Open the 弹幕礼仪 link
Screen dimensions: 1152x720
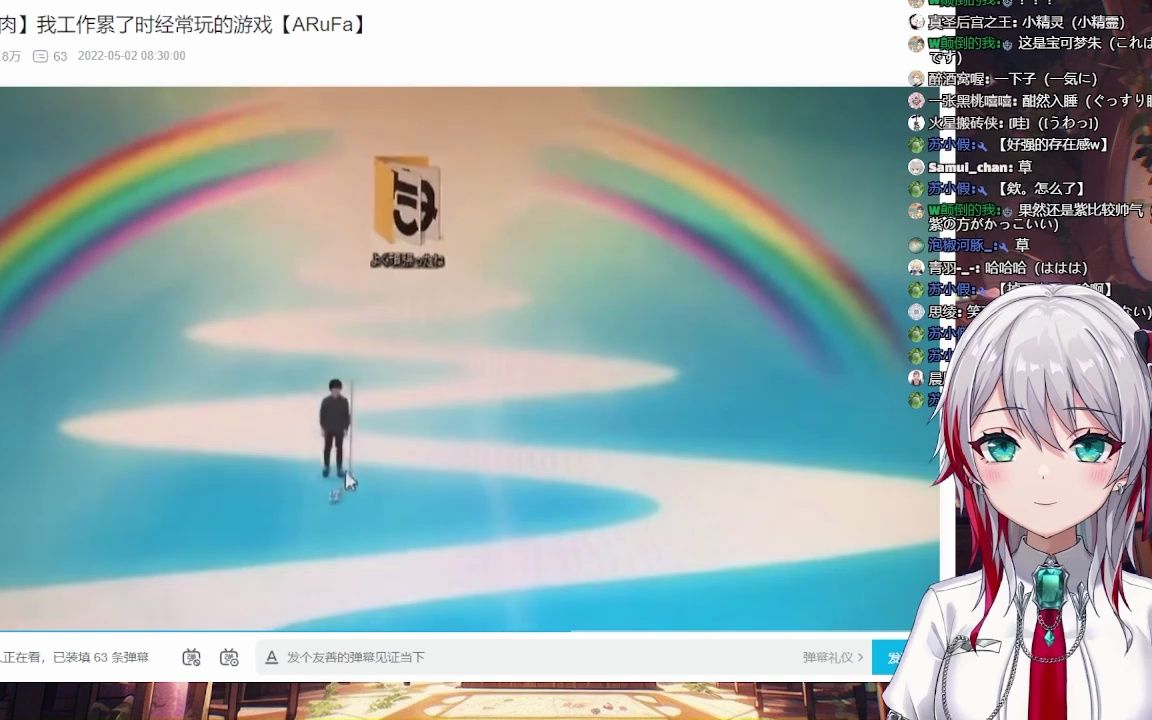tap(827, 658)
